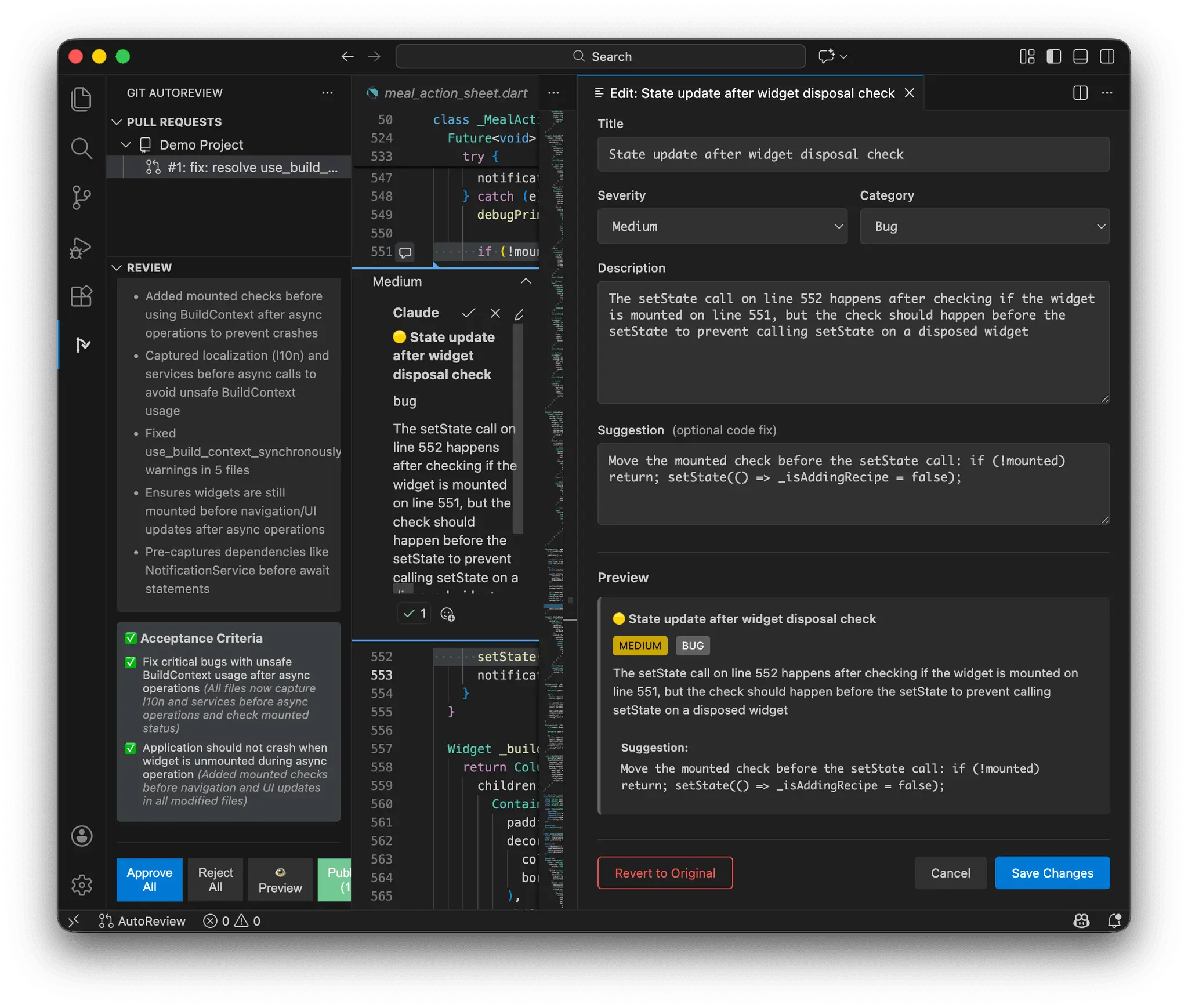The image size is (1188, 1008).
Task: Click line 552 setState code
Action: coord(506,657)
